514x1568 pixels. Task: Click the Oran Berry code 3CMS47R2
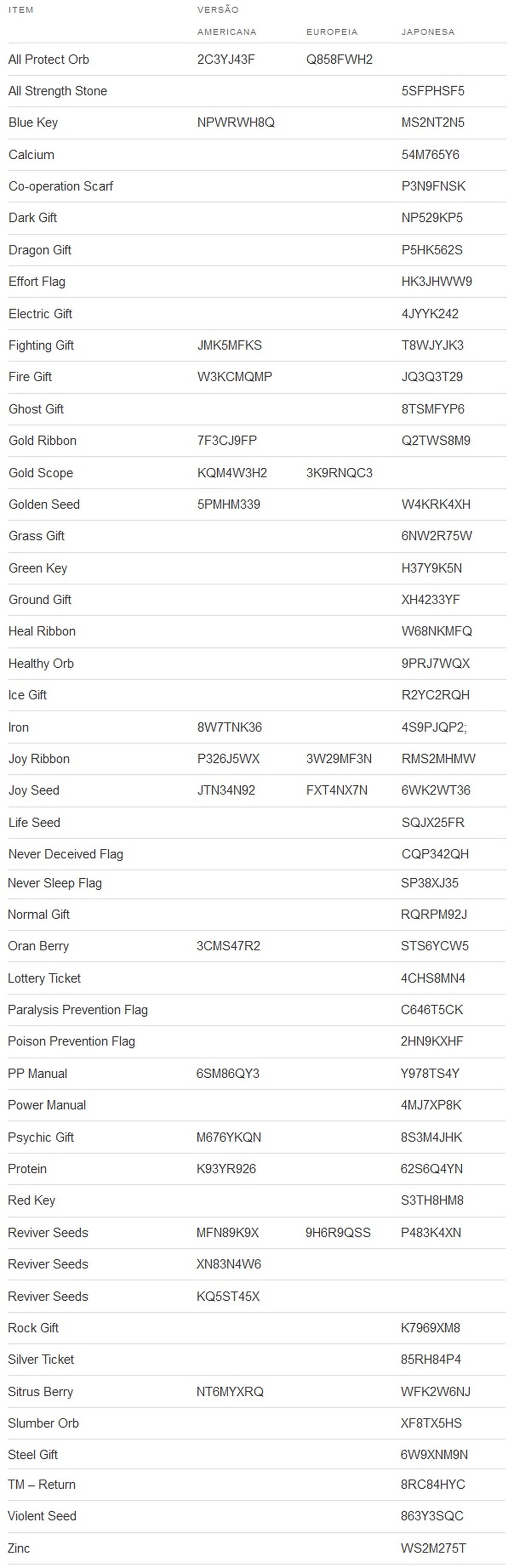228,946
